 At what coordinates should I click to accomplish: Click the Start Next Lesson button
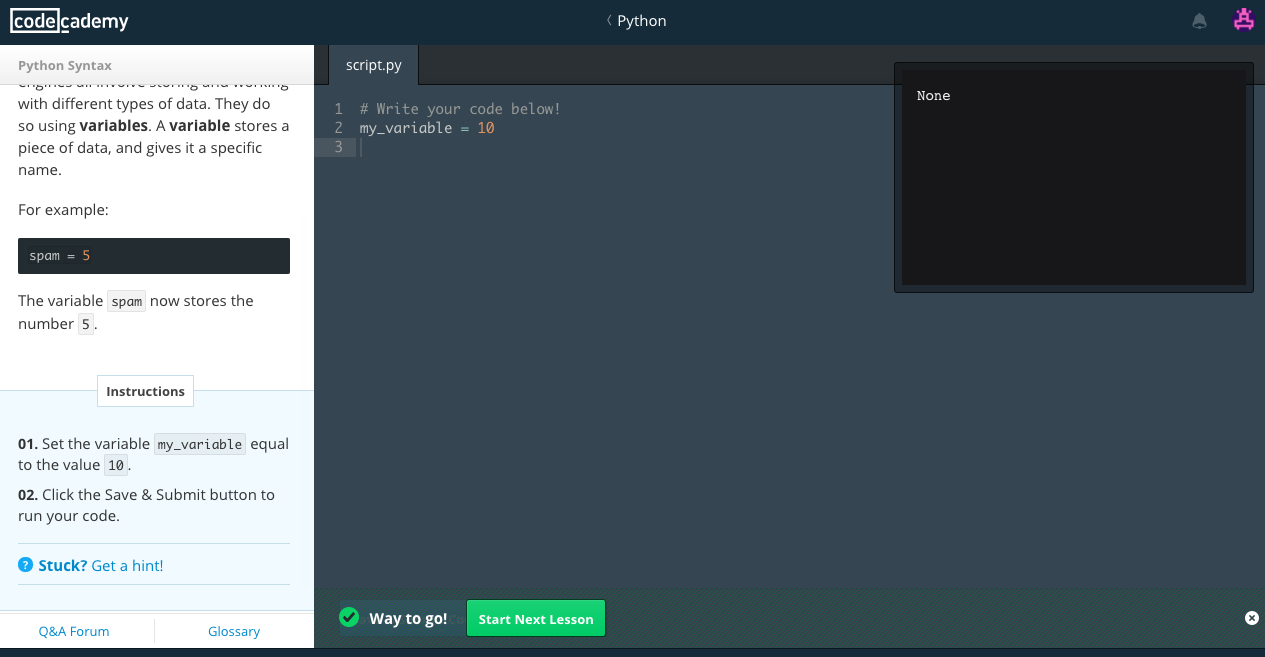536,618
